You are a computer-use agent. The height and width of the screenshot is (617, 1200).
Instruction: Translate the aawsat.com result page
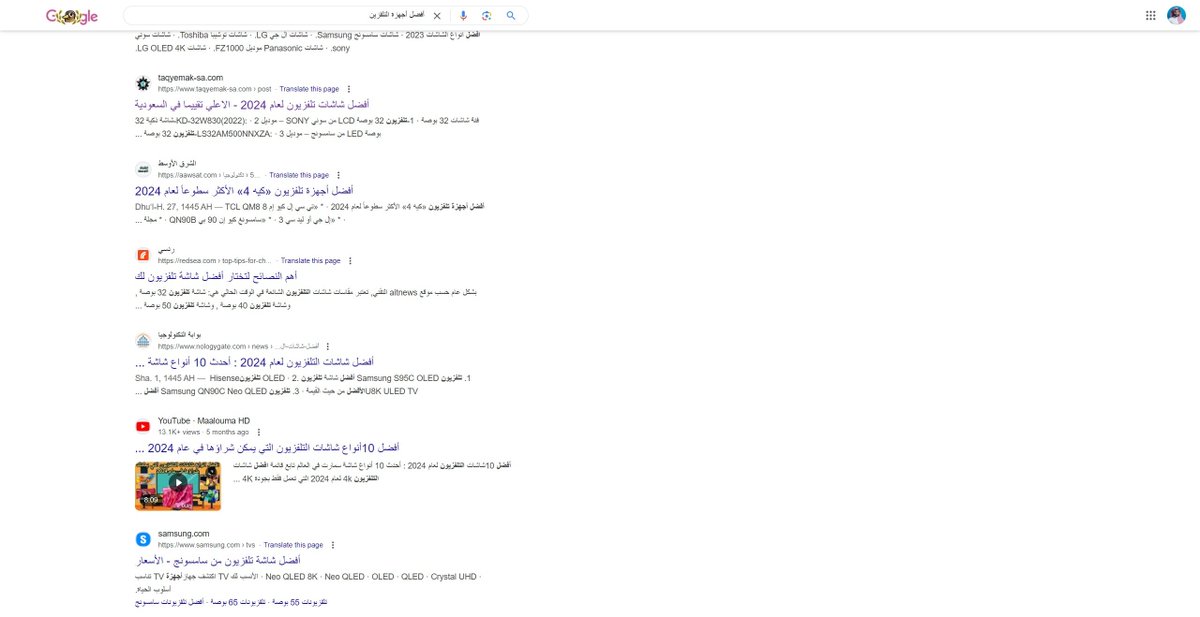point(299,175)
